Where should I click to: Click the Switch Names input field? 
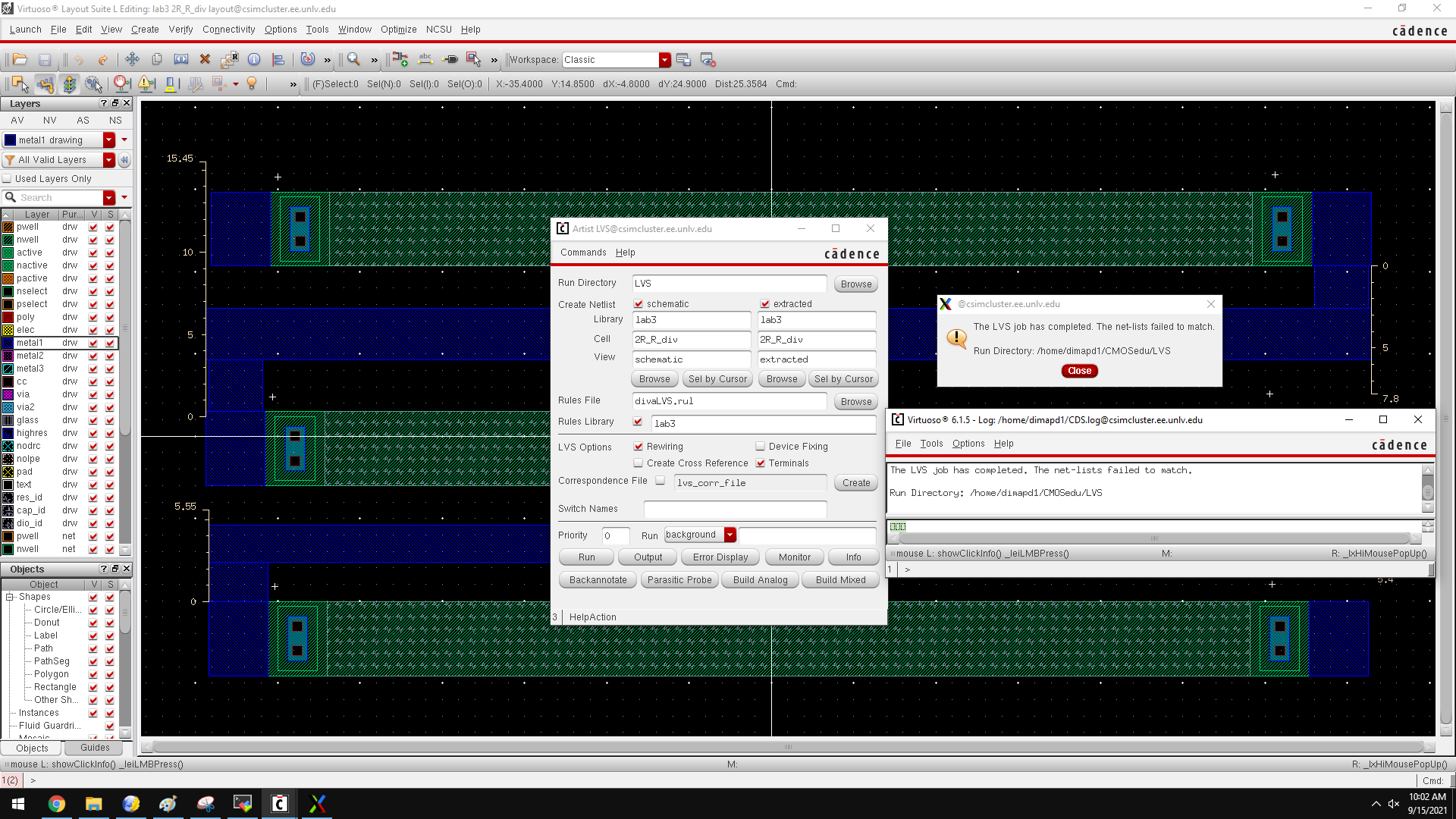pos(735,509)
